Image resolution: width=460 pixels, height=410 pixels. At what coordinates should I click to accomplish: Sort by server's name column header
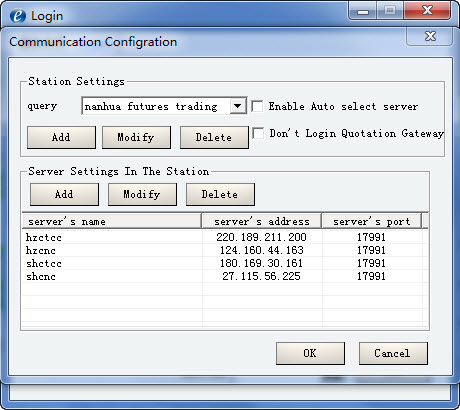(x=112, y=221)
